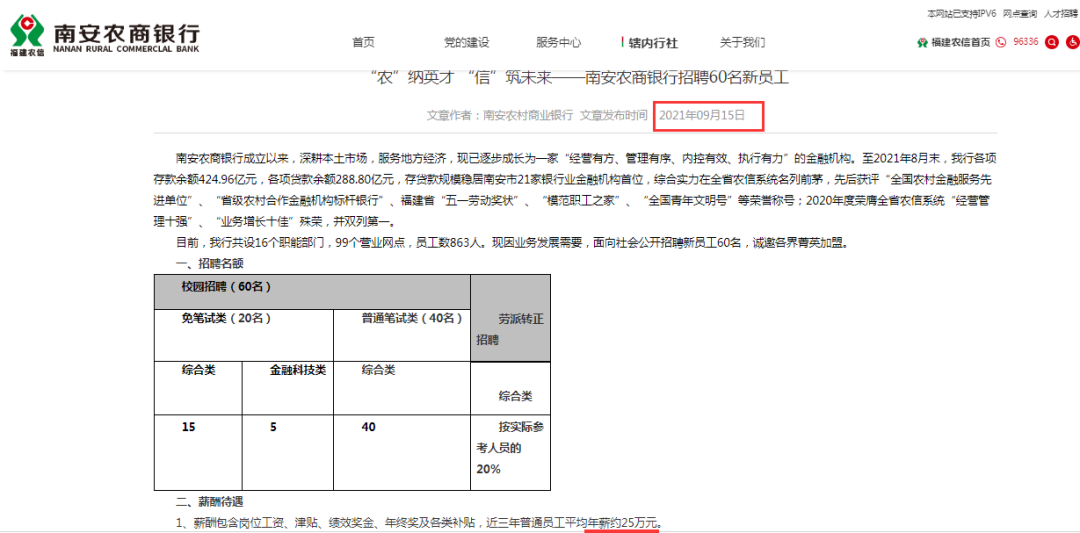The height and width of the screenshot is (533, 1080).
Task: Open the 辖内行社 menu item
Action: [x=652, y=43]
